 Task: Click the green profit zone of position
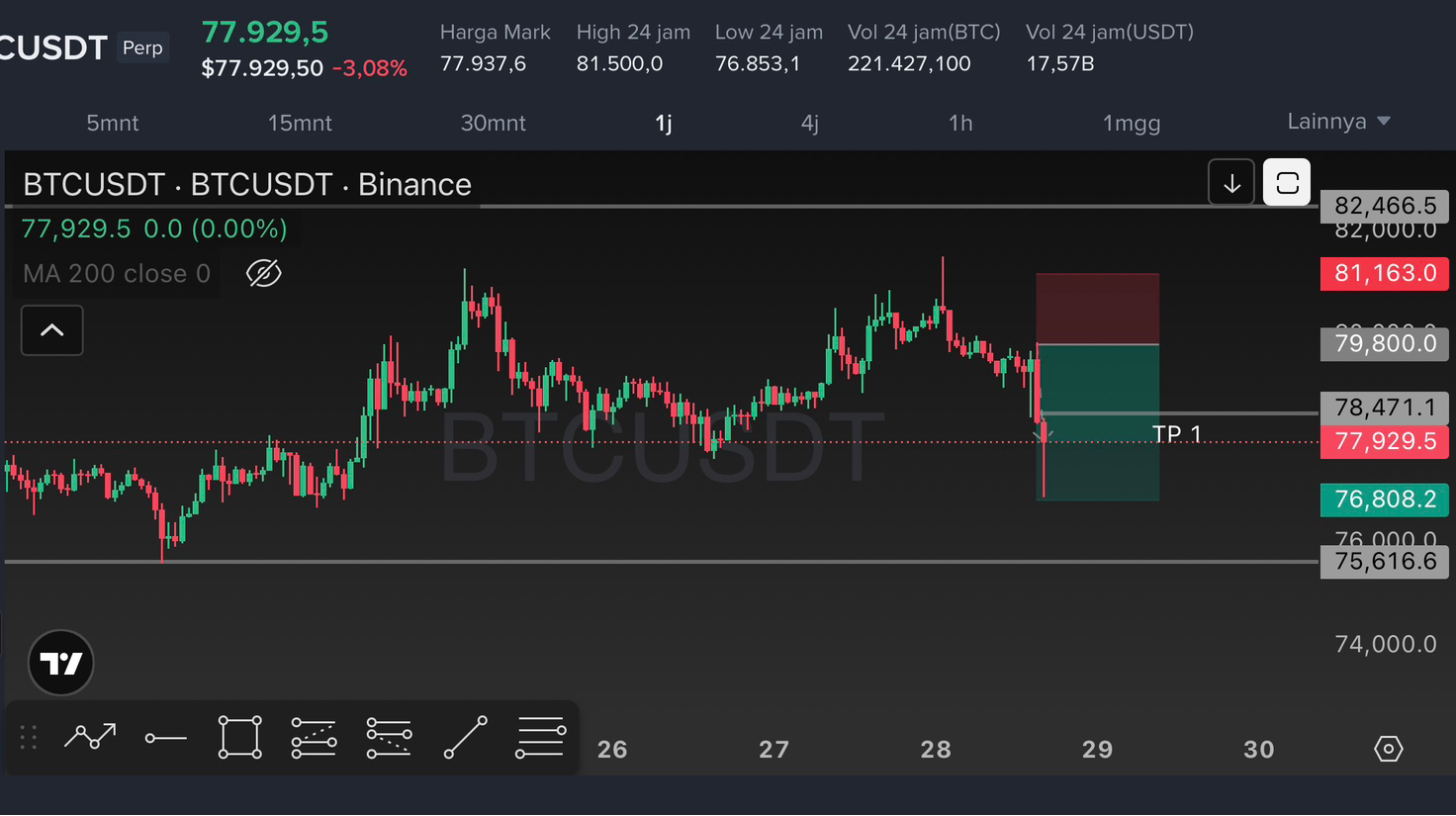pos(1097,422)
